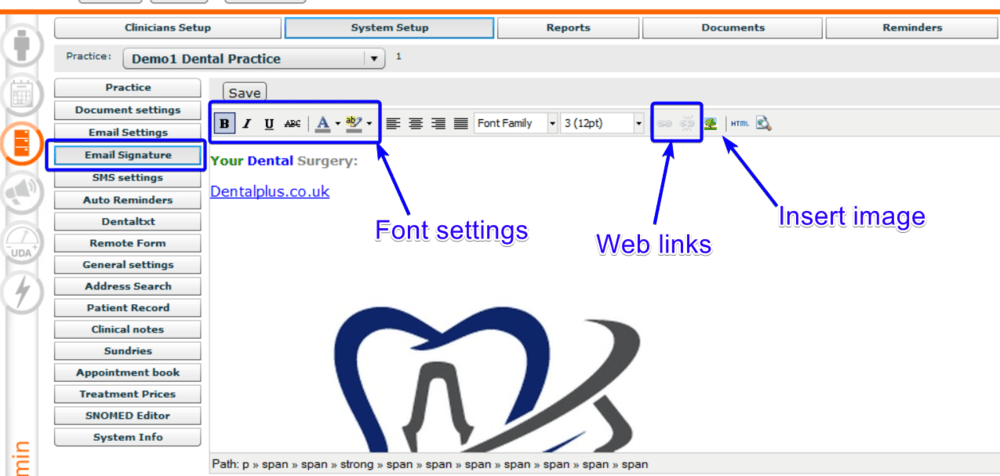The width and height of the screenshot is (1000, 476).
Task: Open the Dentalplus.co.uk link
Action: tap(269, 191)
